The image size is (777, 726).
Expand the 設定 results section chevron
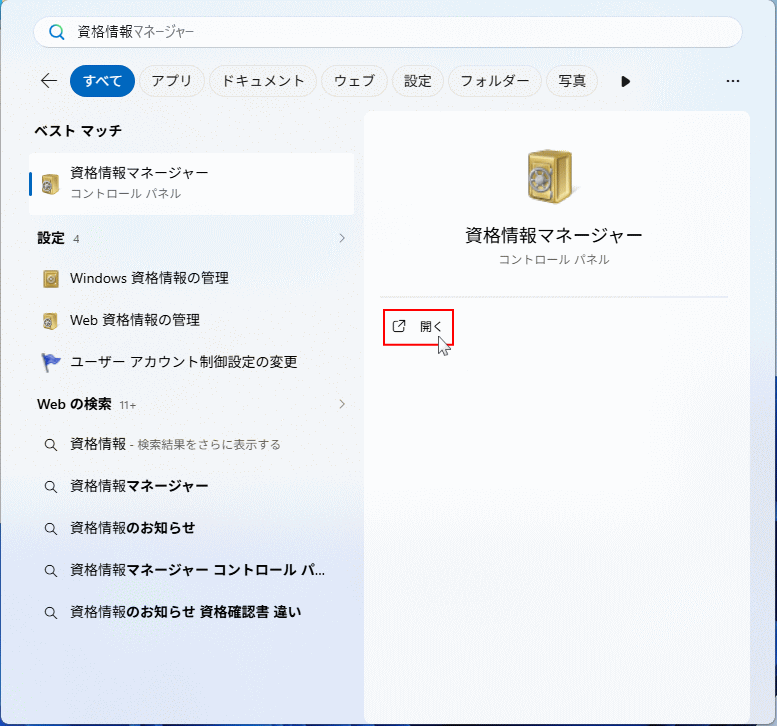[x=342, y=238]
